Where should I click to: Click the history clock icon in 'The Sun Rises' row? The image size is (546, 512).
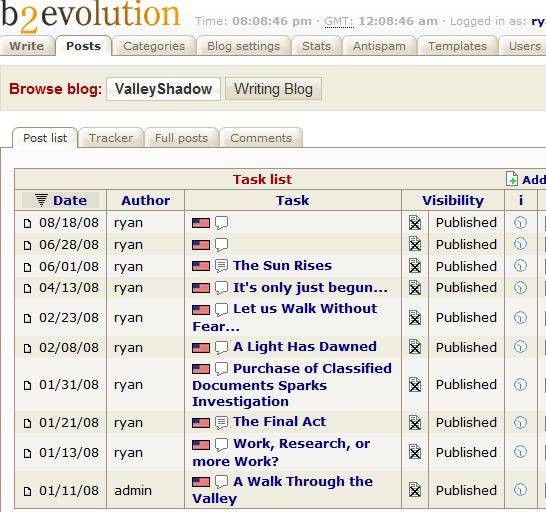[x=520, y=266]
